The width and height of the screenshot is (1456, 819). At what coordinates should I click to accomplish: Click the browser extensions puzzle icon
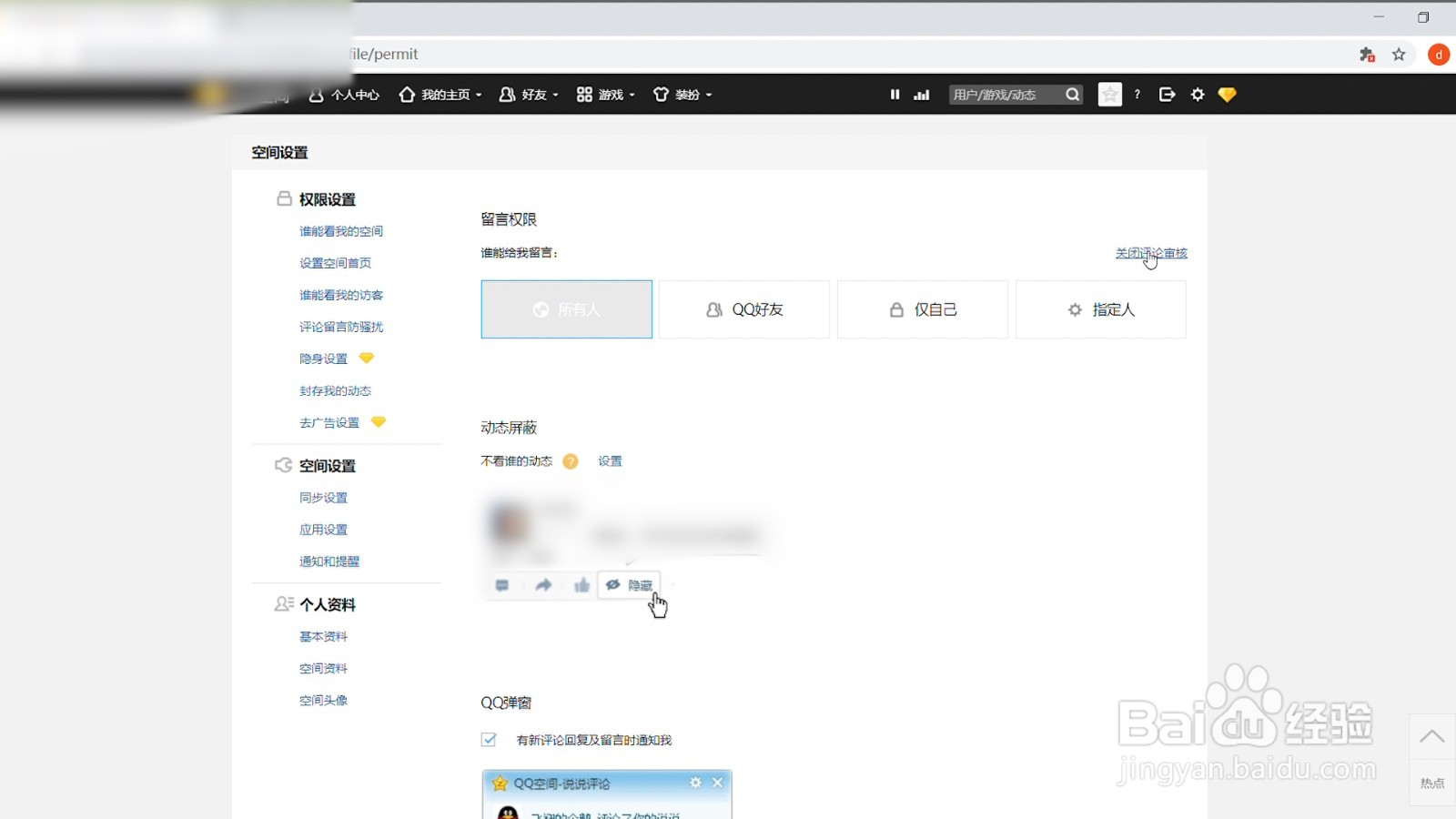[1367, 55]
